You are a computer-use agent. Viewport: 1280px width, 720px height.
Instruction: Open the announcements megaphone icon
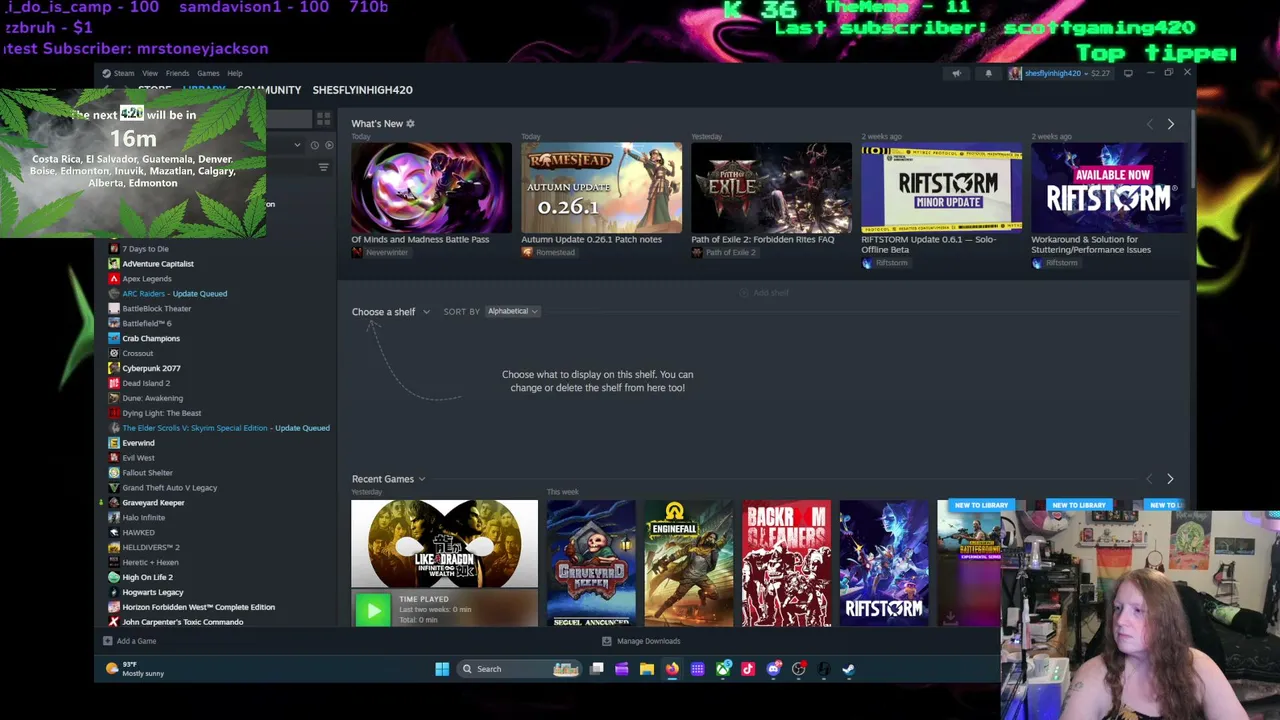tap(956, 73)
